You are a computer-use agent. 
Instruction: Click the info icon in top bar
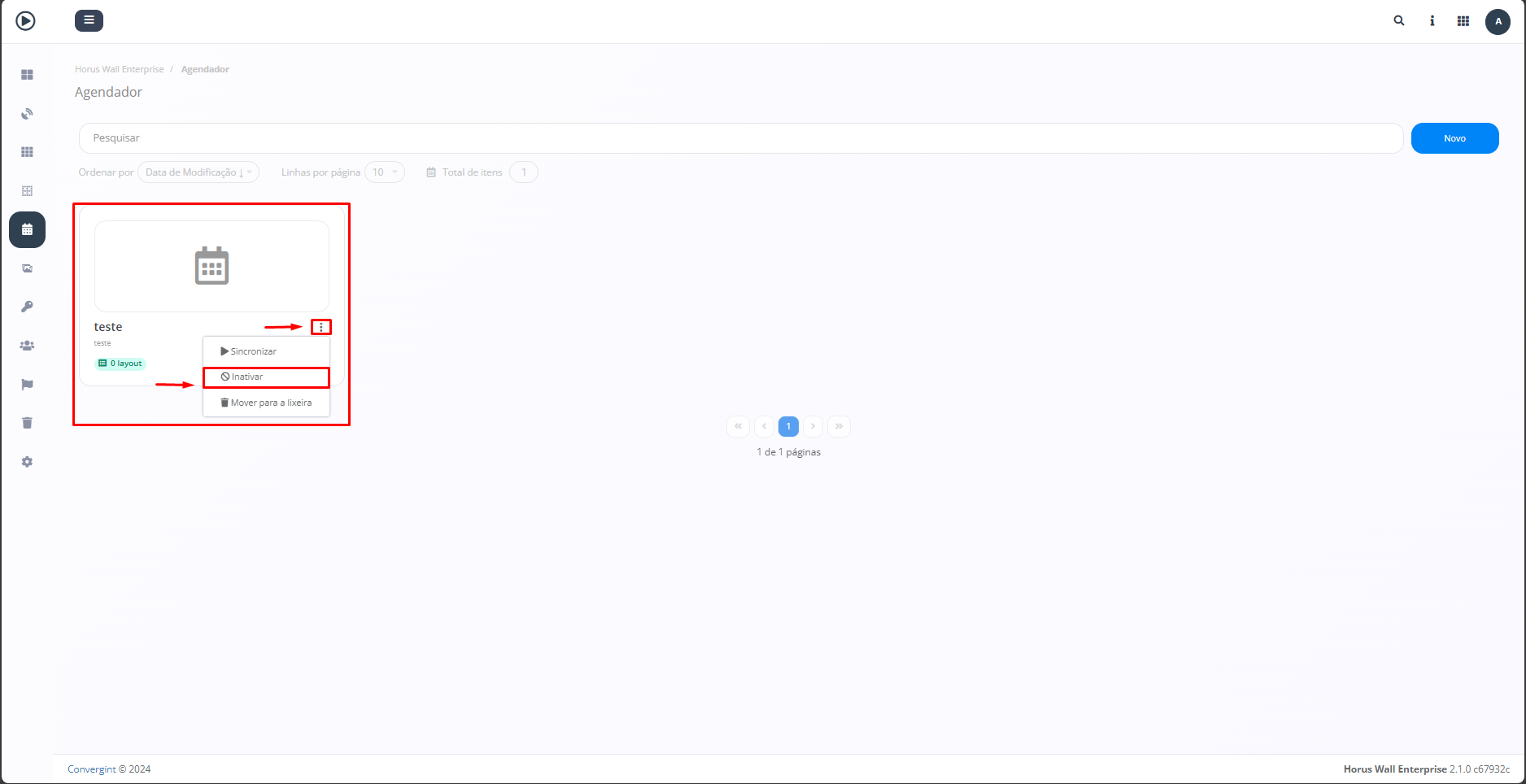[1432, 21]
